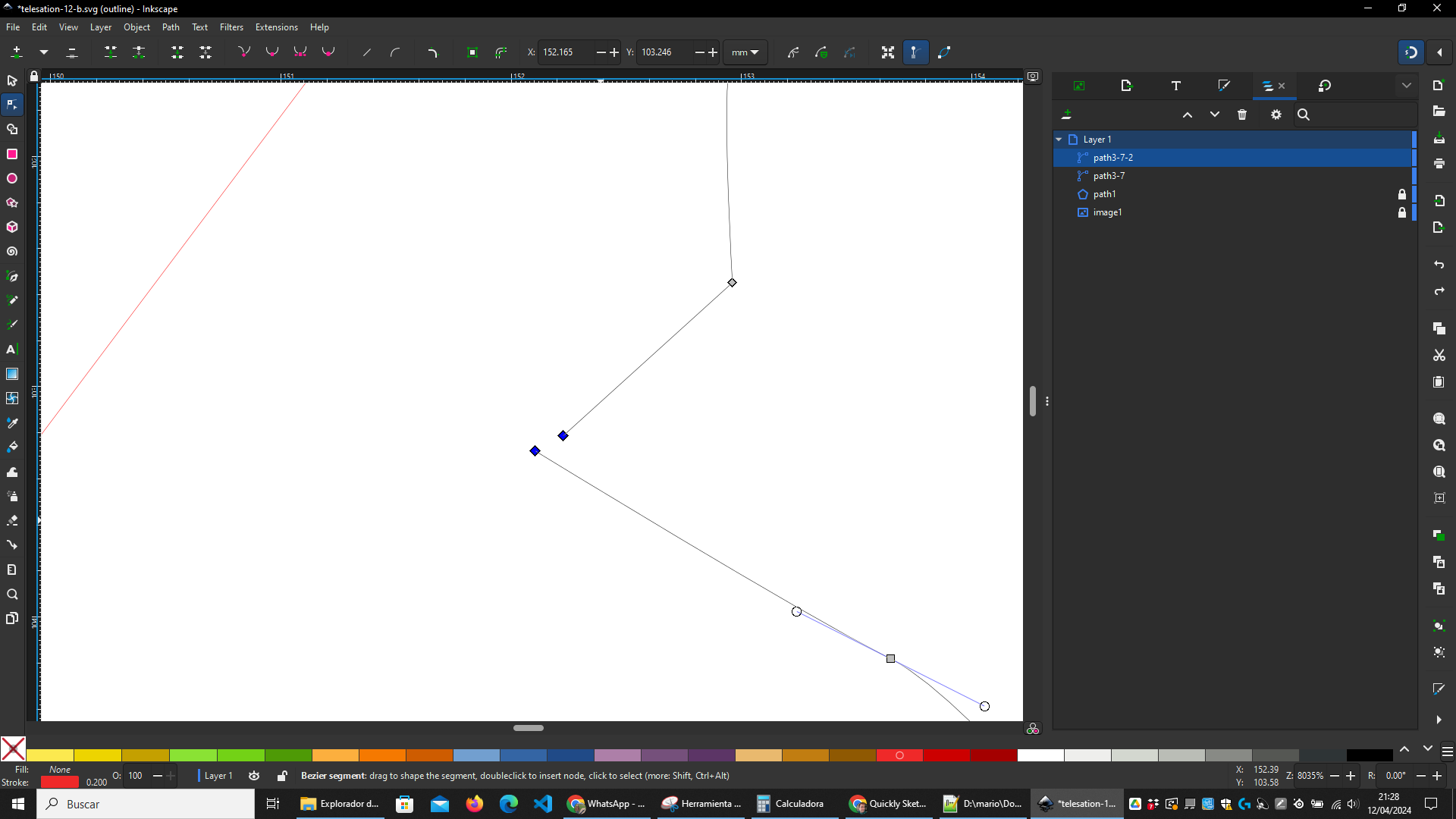1456x819 pixels.
Task: Make selected segments straight lines
Action: 367,52
